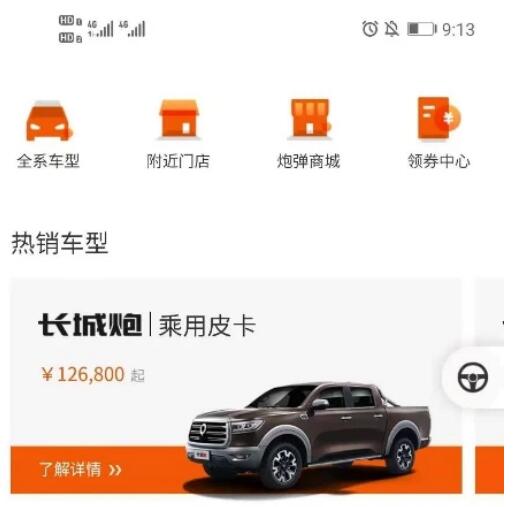526x507 pixels.
Task: Open the 全系车型 car icon
Action: pyautogui.click(x=49, y=121)
